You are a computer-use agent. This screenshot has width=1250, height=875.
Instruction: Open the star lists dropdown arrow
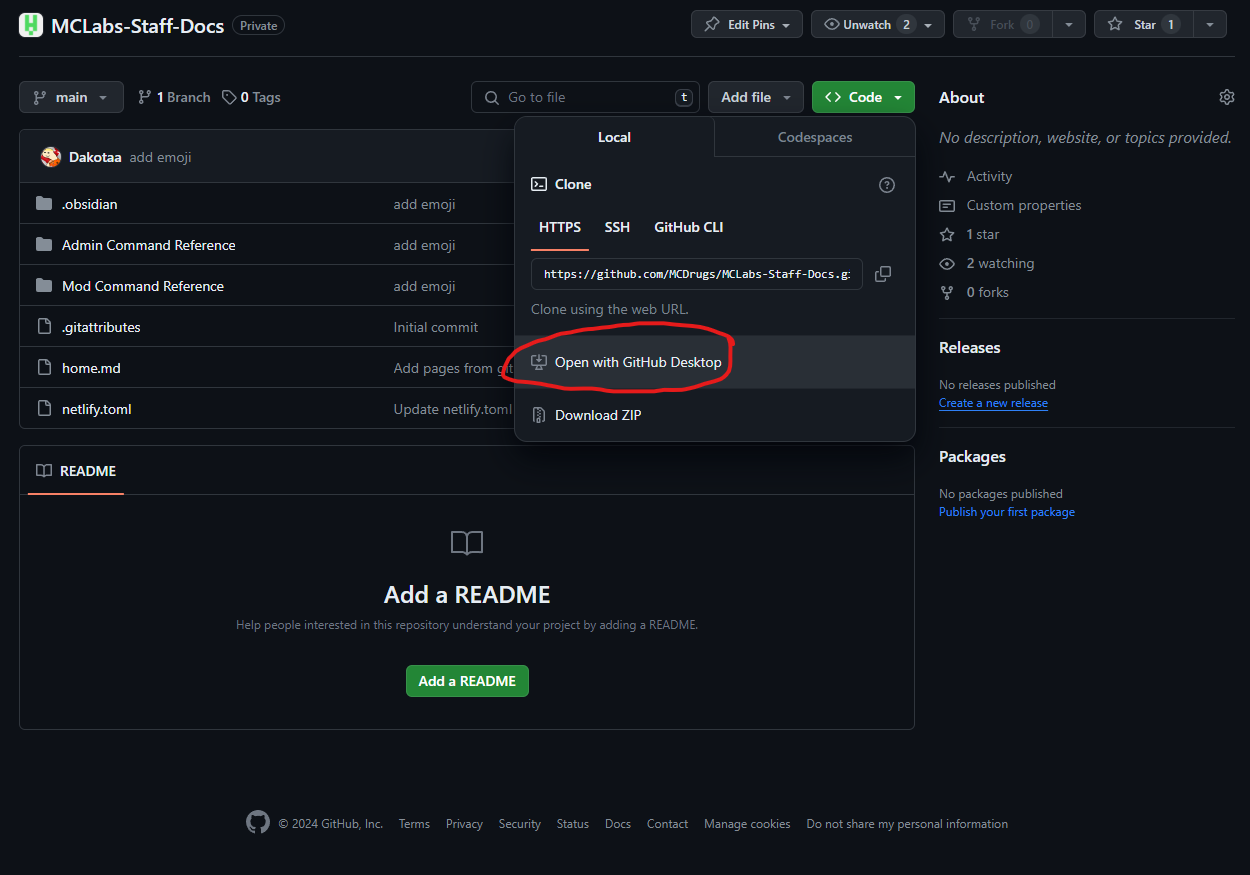1210,25
